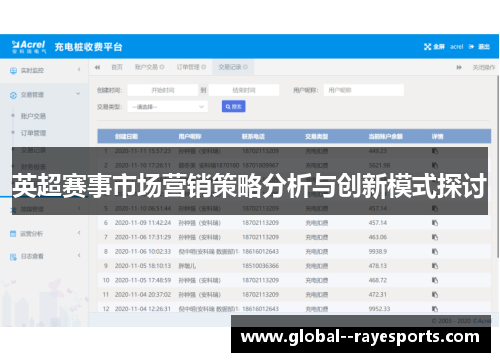Open details icon for row 12
The width and height of the screenshot is (500, 362).
pos(435,309)
